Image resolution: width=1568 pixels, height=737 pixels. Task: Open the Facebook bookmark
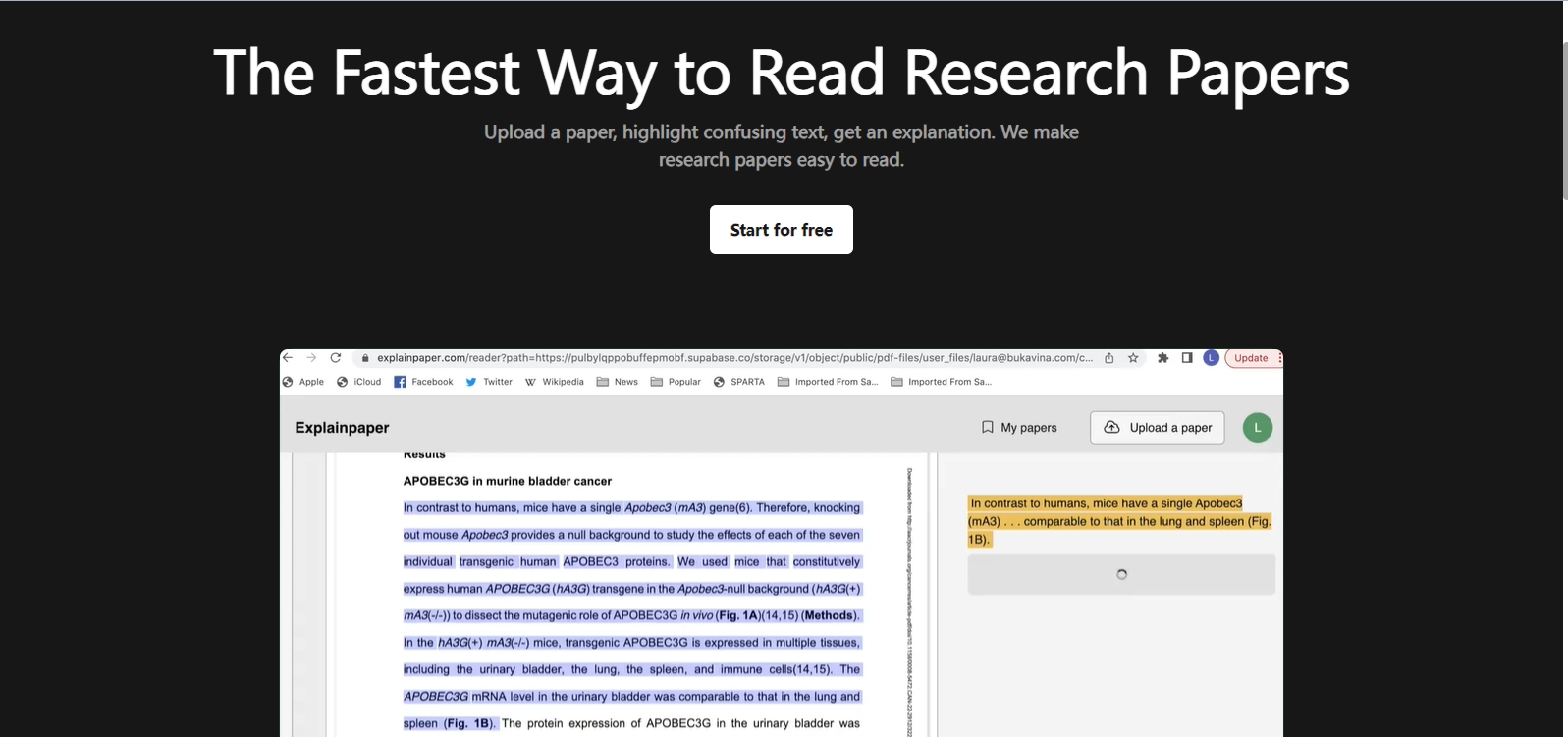click(x=423, y=382)
